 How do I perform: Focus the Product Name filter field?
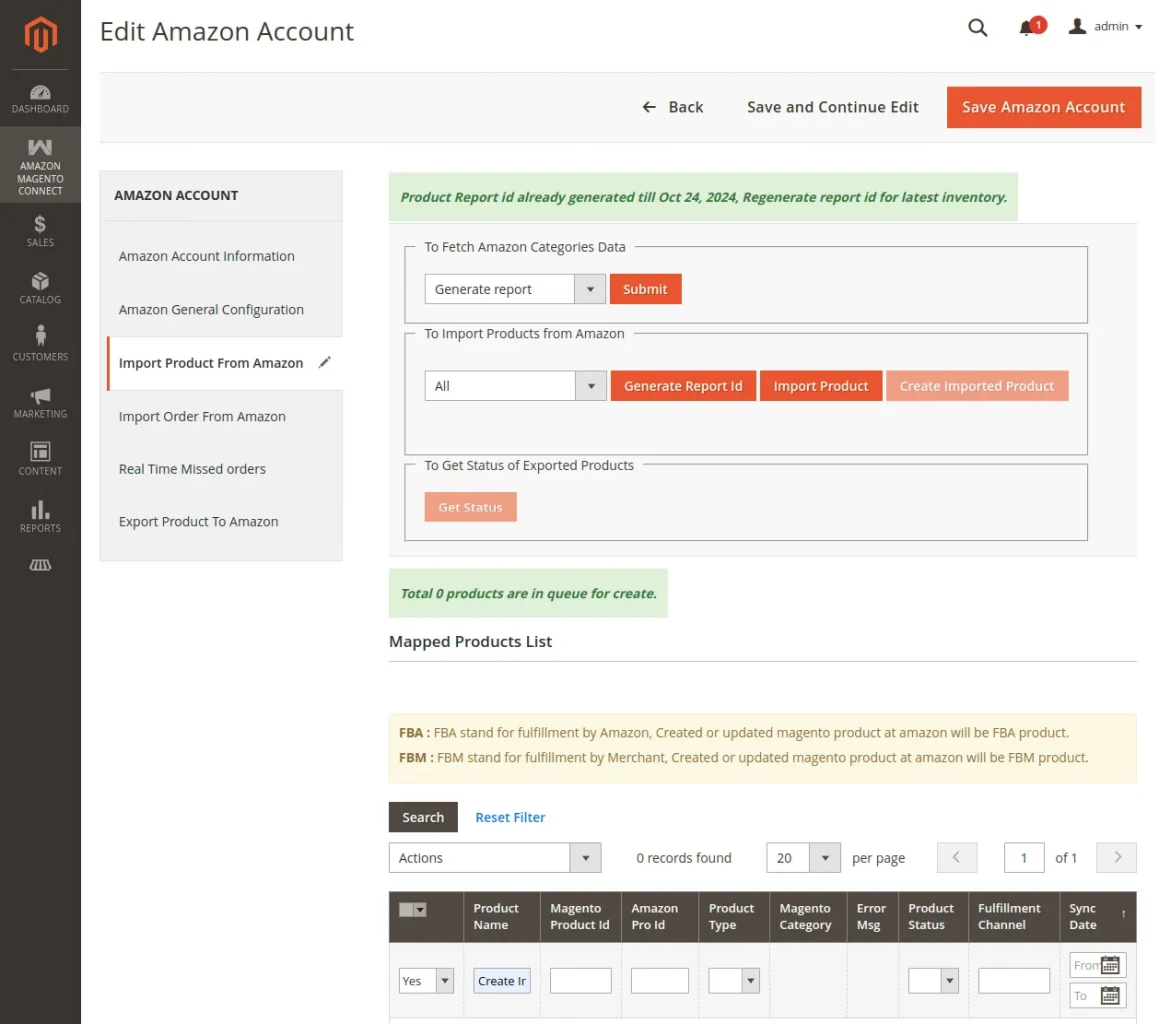click(502, 981)
